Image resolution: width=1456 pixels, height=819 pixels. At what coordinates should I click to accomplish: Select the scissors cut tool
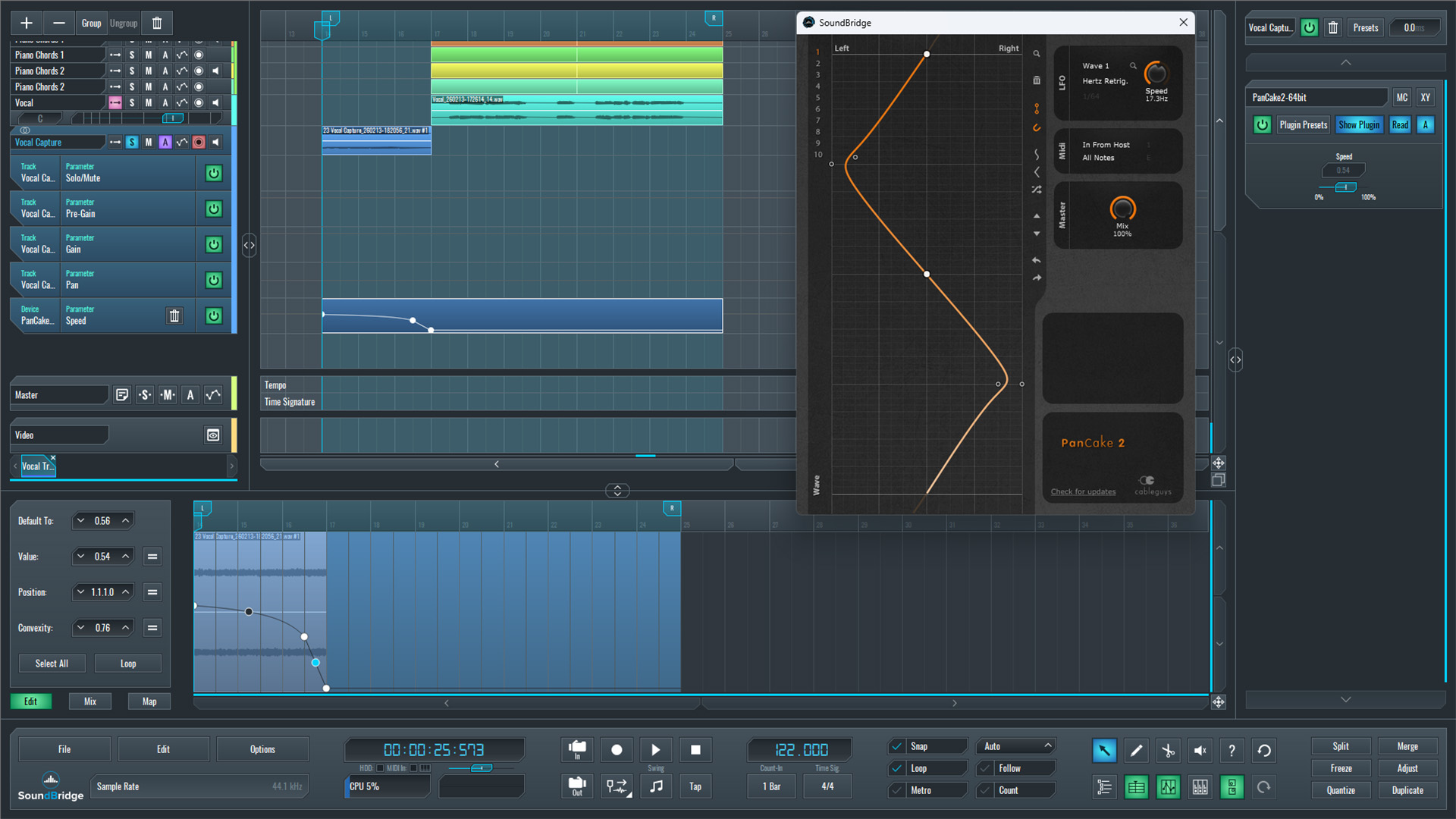tap(1168, 751)
